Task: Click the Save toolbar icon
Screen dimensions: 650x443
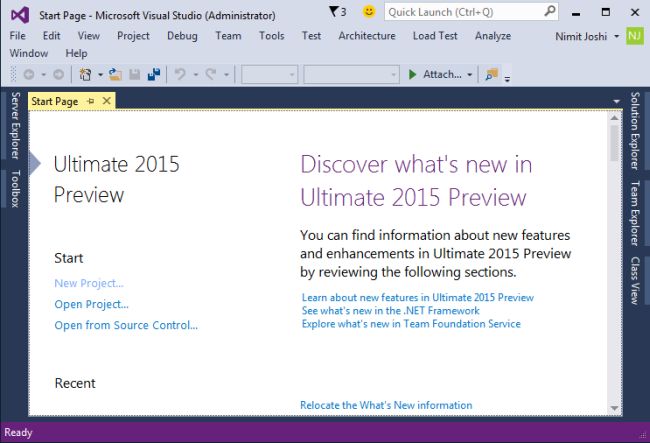Action: (x=134, y=75)
